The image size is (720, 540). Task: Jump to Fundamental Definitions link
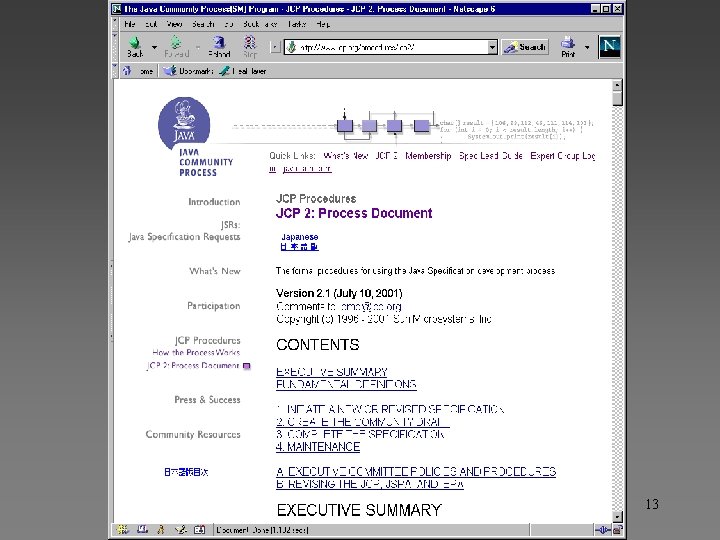346,384
